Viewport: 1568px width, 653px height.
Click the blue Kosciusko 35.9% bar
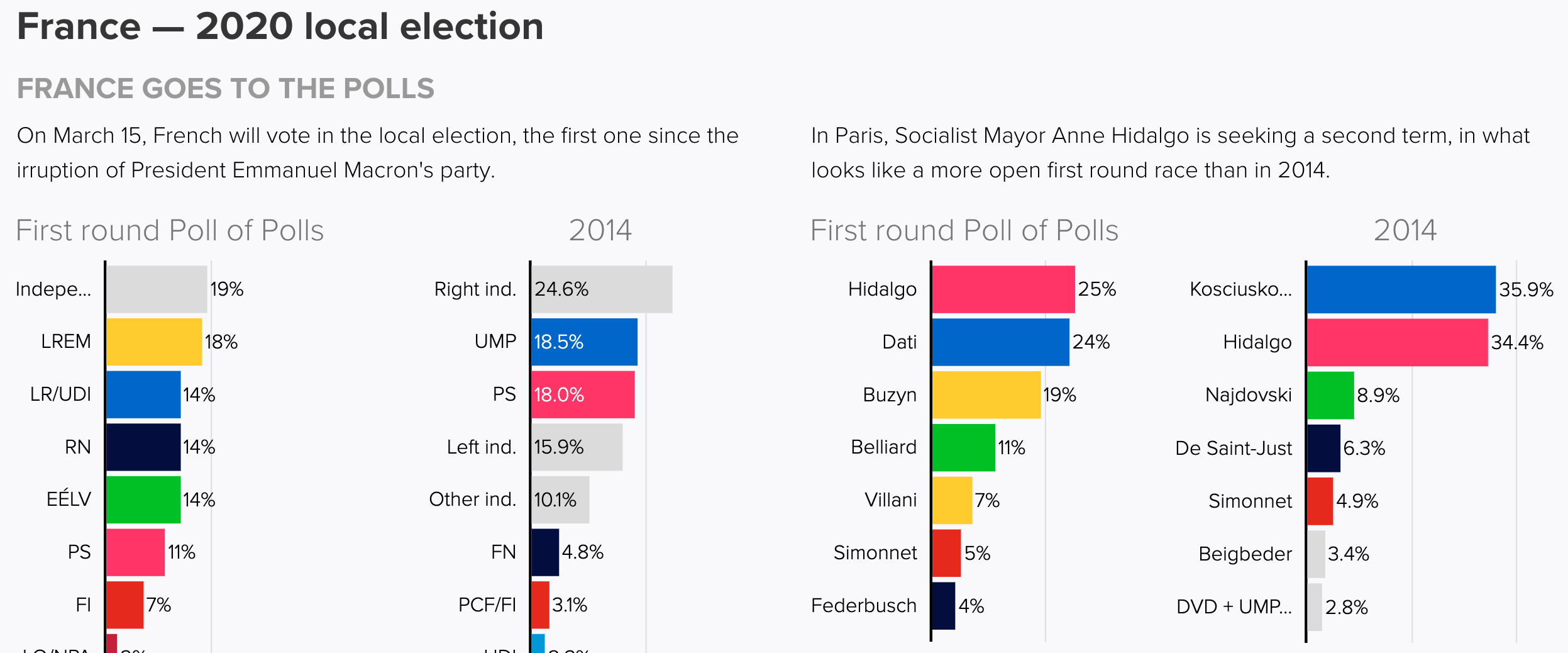[x=1401, y=289]
